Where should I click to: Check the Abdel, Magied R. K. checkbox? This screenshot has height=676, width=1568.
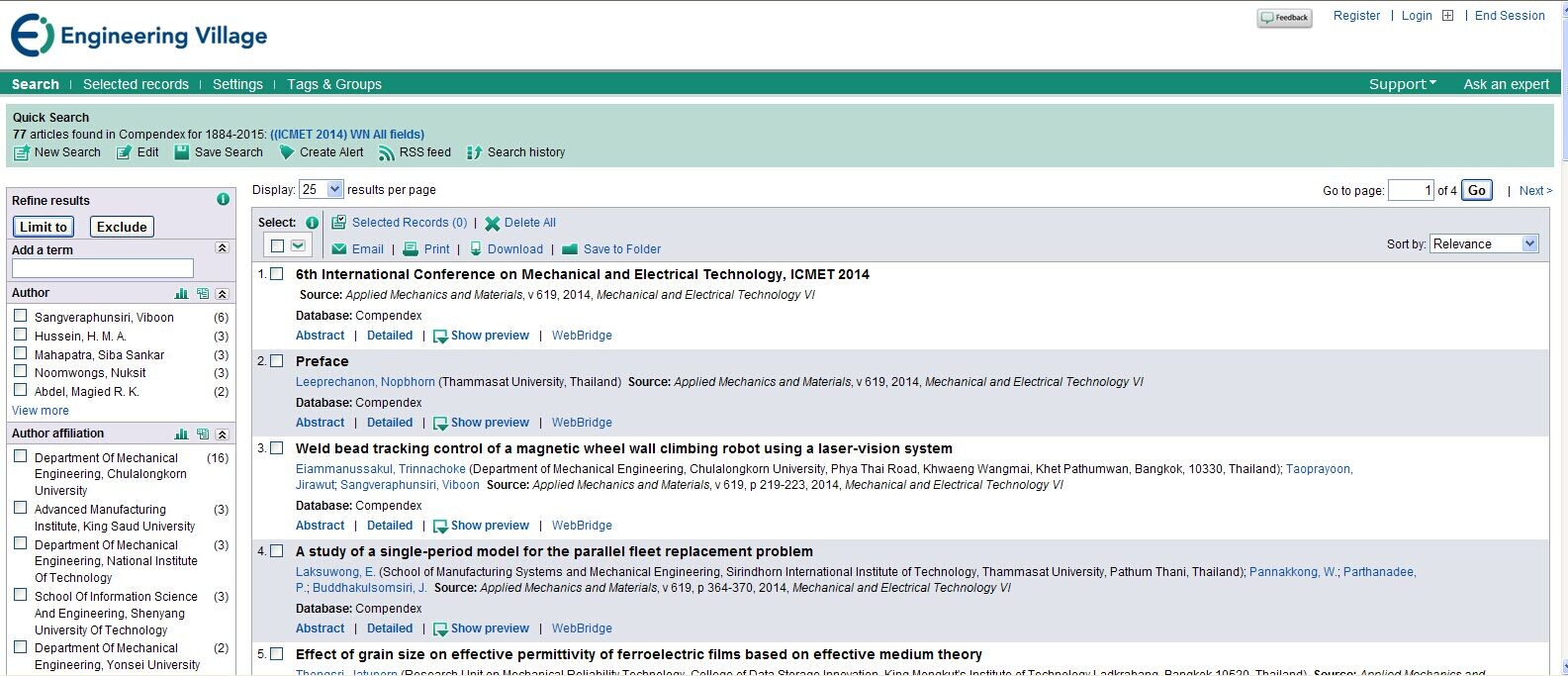tap(20, 390)
